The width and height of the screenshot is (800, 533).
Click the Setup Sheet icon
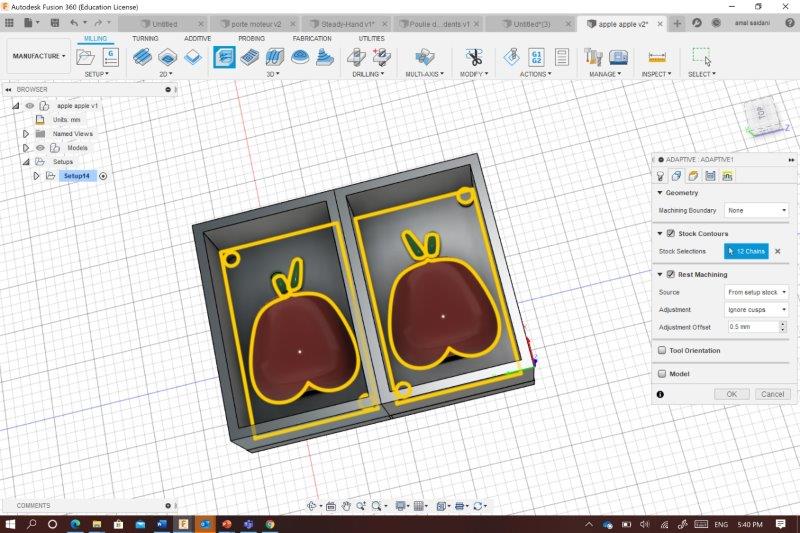pyautogui.click(x=562, y=57)
